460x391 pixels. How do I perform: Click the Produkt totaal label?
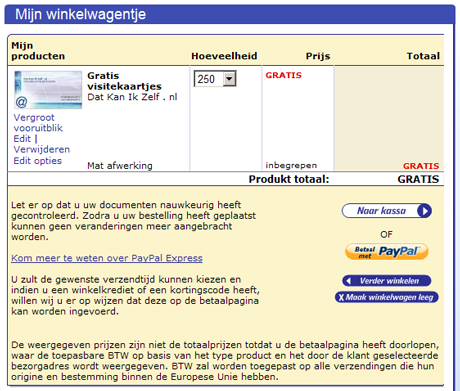click(289, 179)
